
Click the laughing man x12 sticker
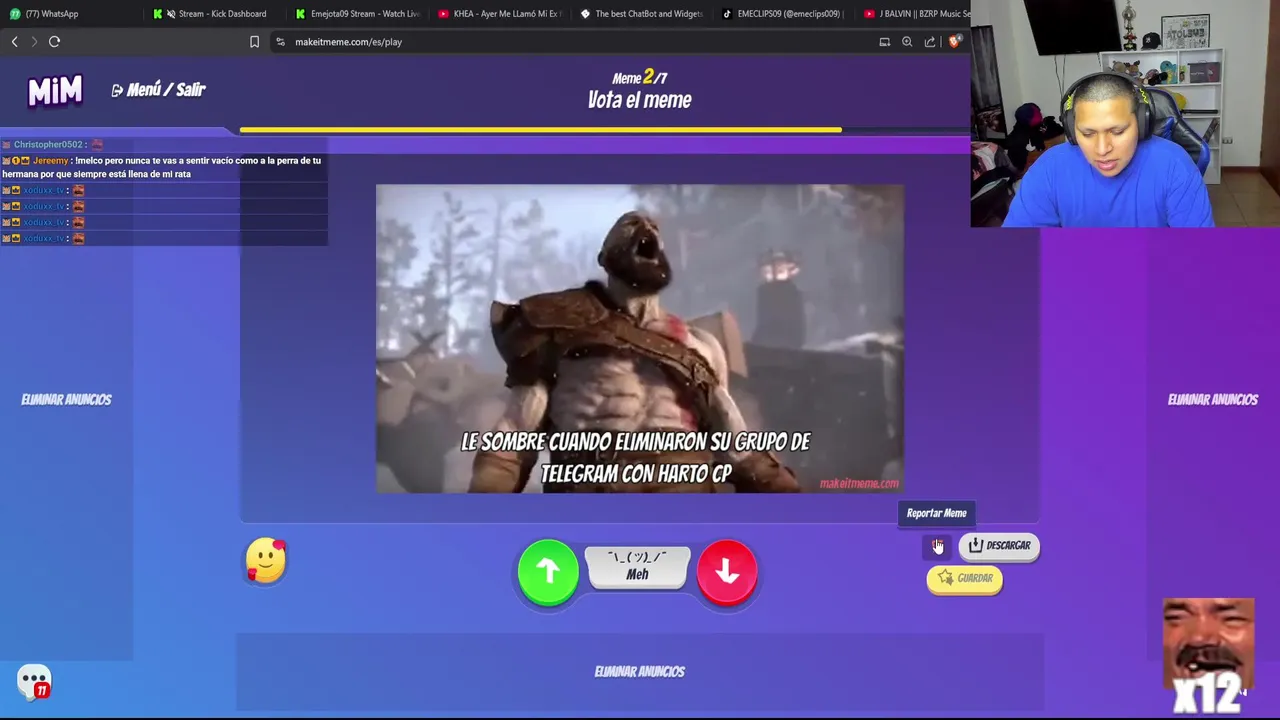(x=1208, y=656)
